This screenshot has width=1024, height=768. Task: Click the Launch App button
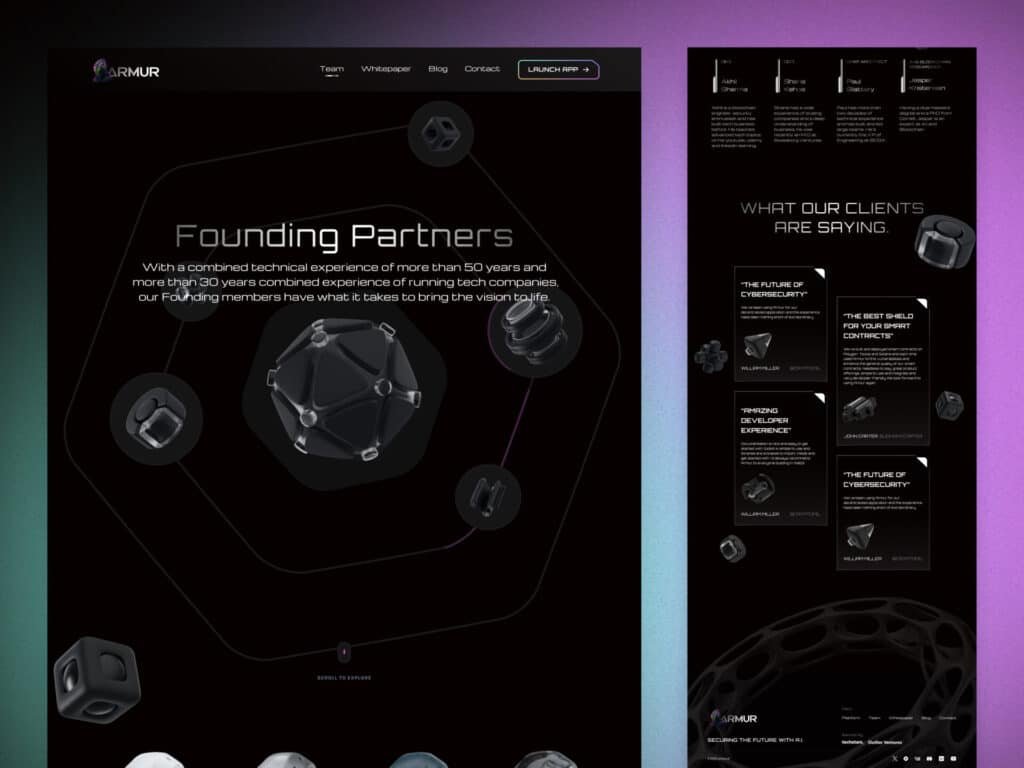pos(558,70)
